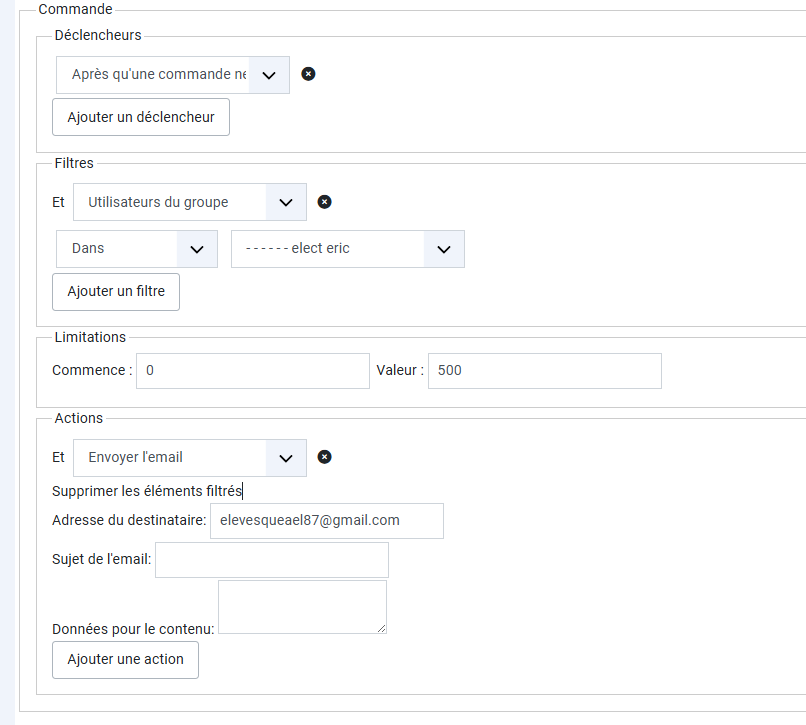
Task: Click 'Ajouter une action' button
Action: click(x=125, y=659)
